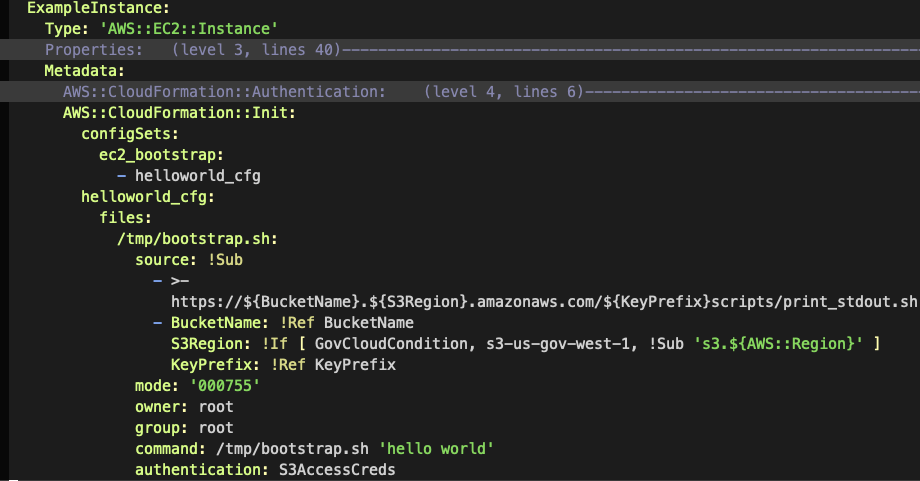Click the !Ref KeyPrefix value
The width and height of the screenshot is (920, 481).
[333, 365]
